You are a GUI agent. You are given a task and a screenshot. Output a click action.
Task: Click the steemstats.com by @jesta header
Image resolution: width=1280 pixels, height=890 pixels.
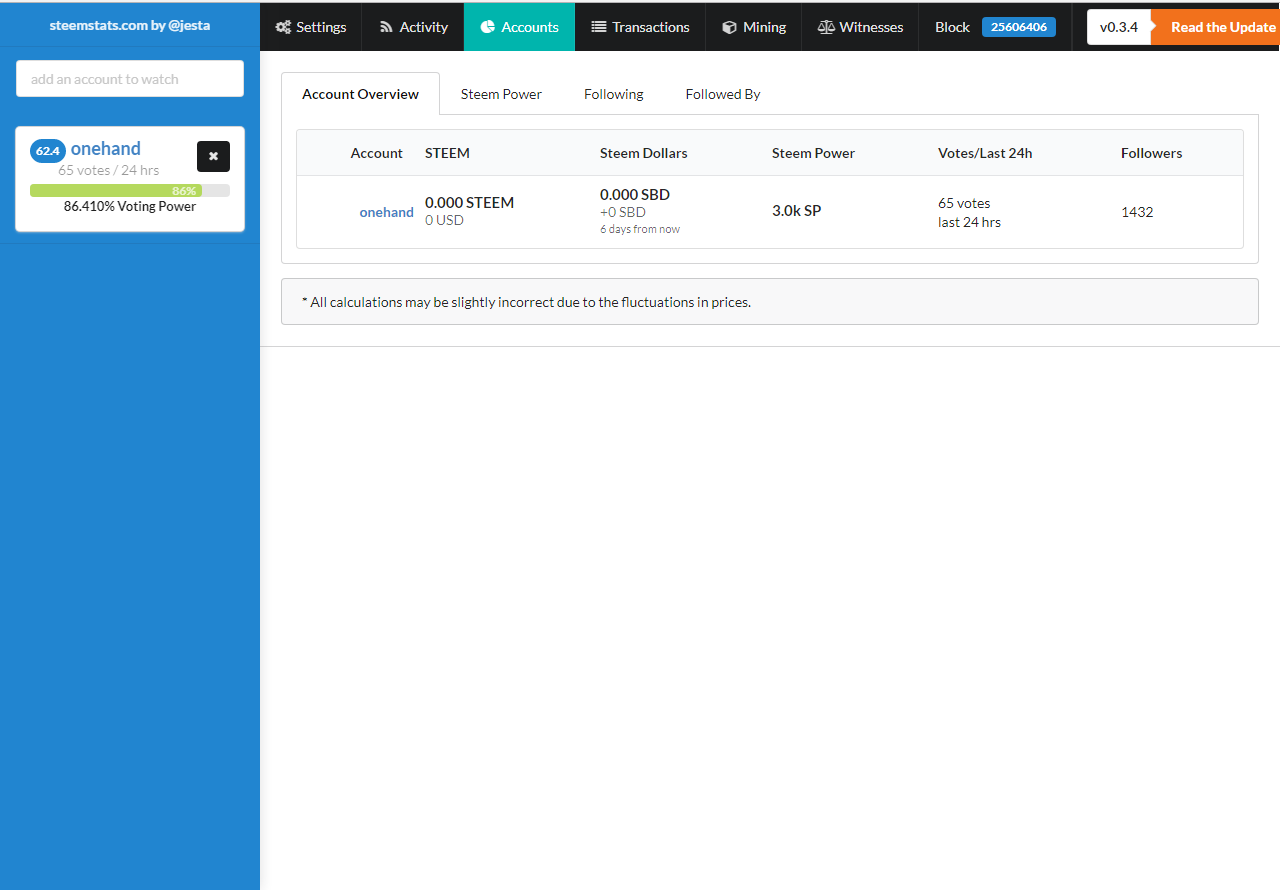[130, 25]
